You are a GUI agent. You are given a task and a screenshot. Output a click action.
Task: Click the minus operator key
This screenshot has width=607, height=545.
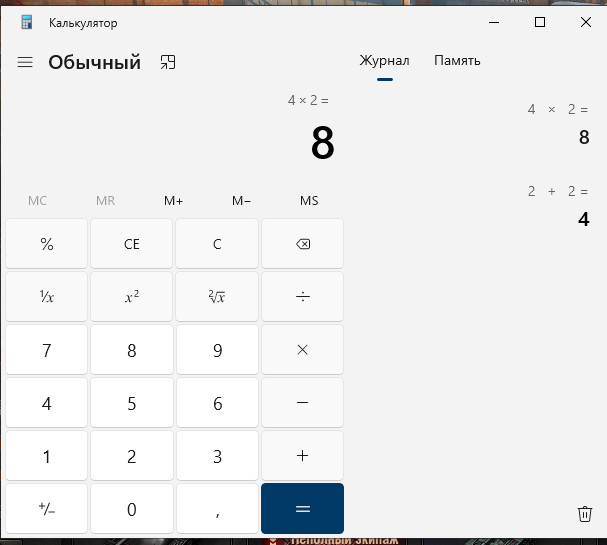pos(302,403)
